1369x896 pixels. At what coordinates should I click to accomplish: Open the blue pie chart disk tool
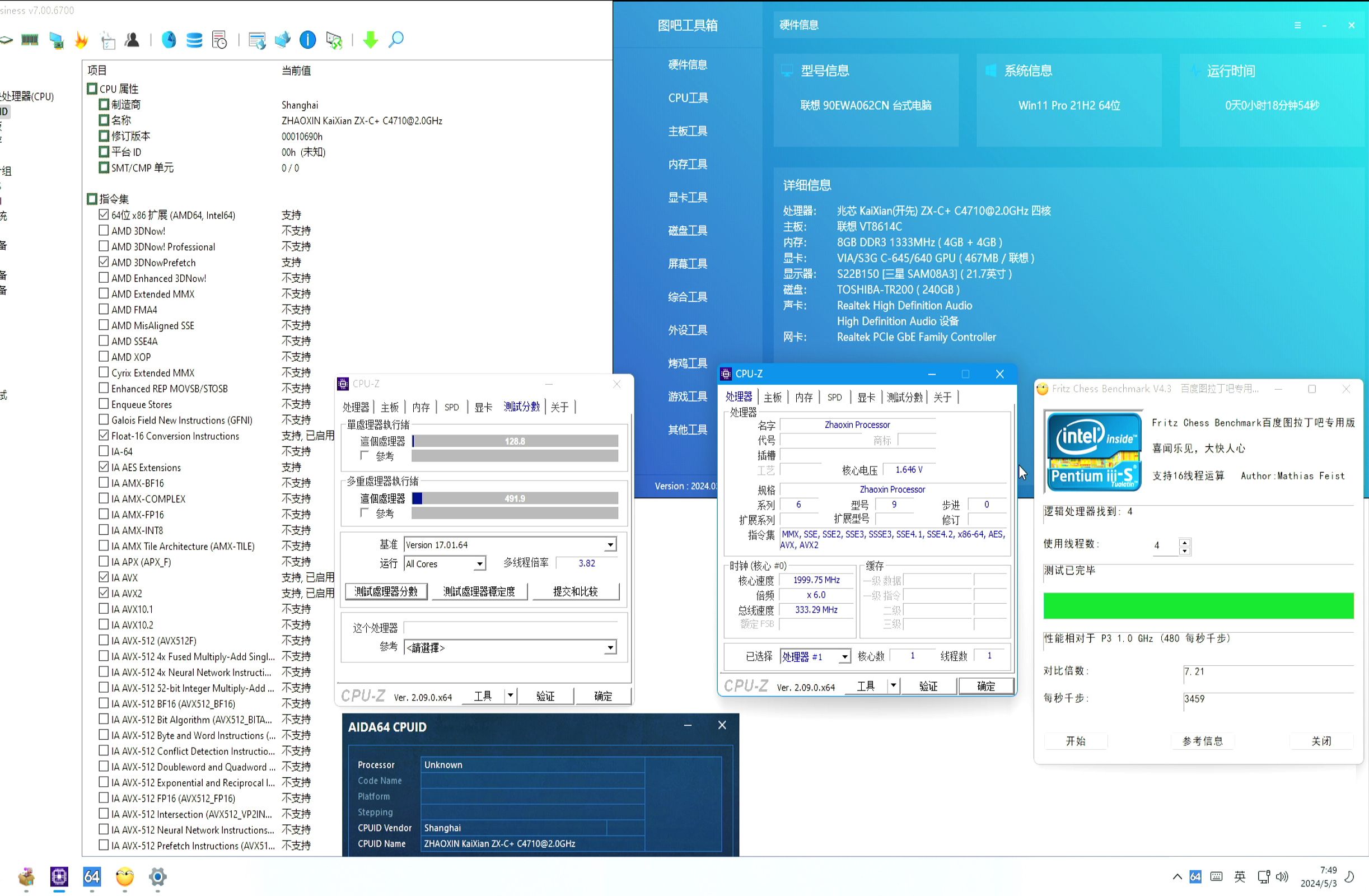click(169, 40)
